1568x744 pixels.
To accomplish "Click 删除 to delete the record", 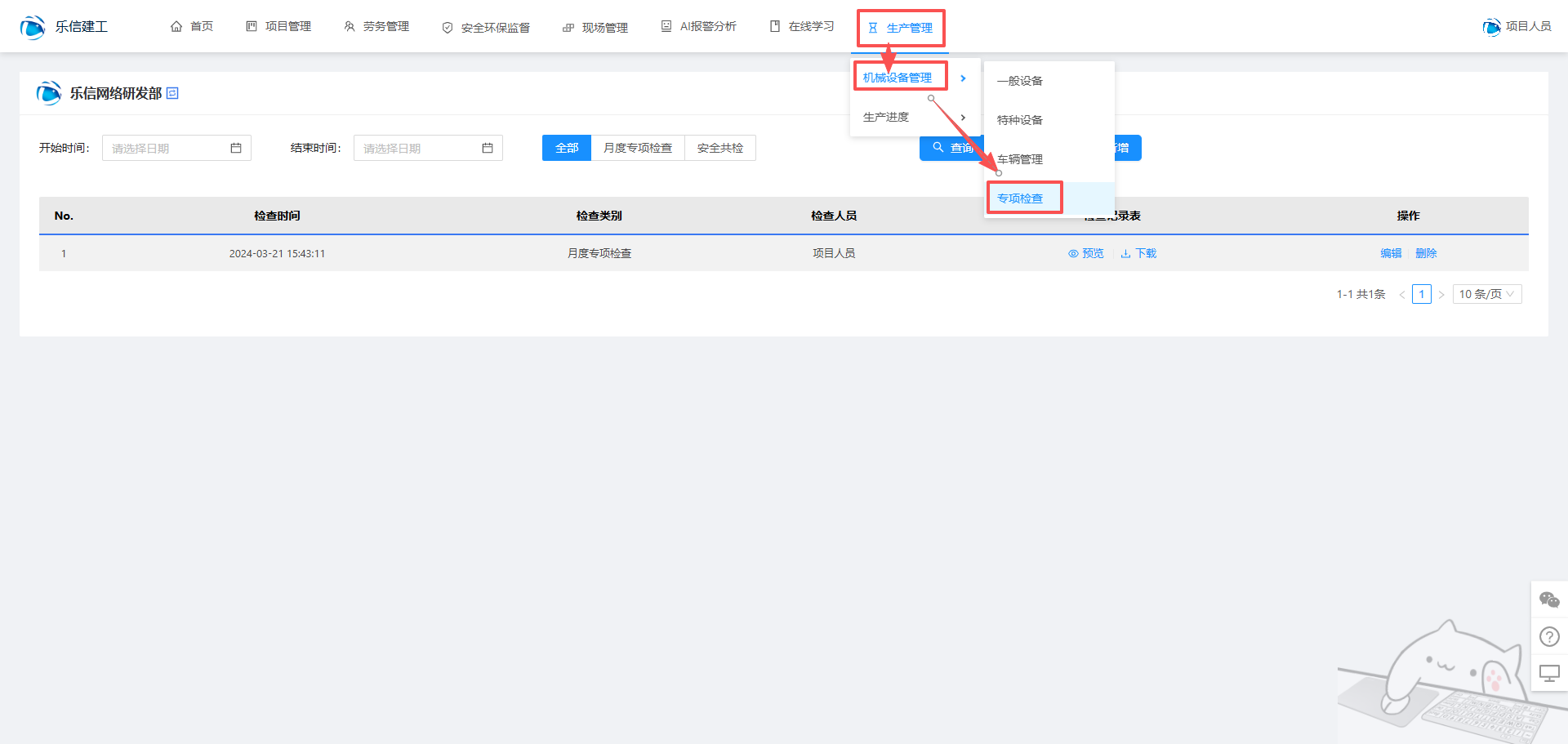I will (1426, 253).
